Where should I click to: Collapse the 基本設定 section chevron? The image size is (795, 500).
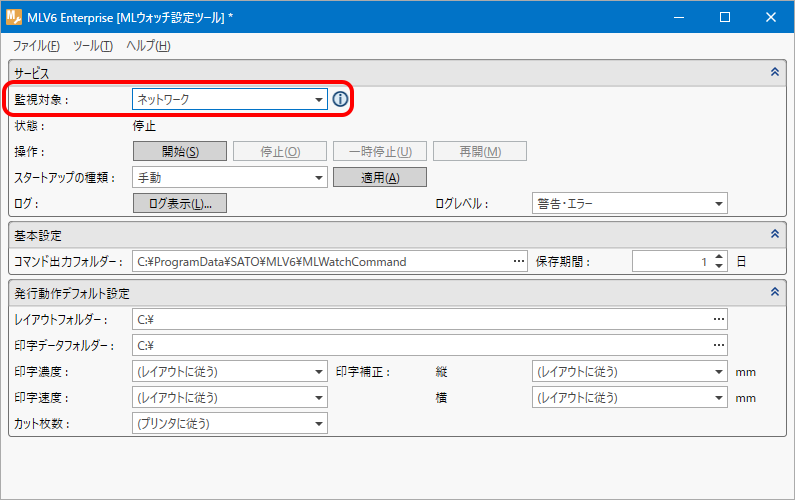pos(775,234)
